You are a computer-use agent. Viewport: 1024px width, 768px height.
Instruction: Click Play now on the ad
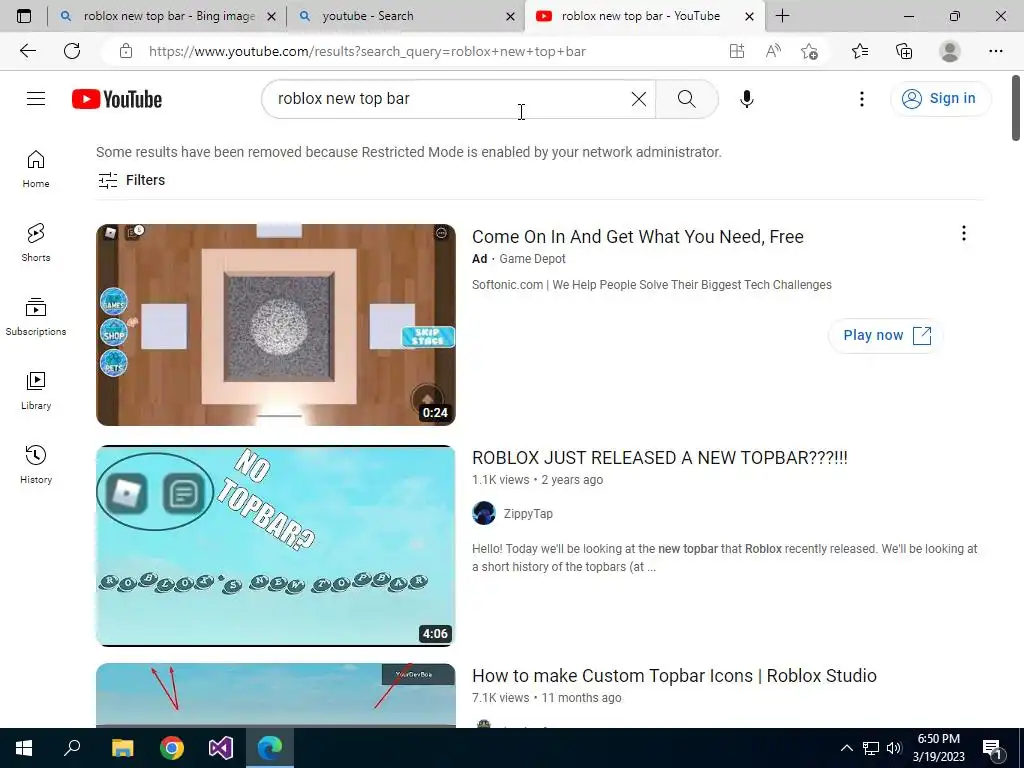pyautogui.click(x=886, y=336)
